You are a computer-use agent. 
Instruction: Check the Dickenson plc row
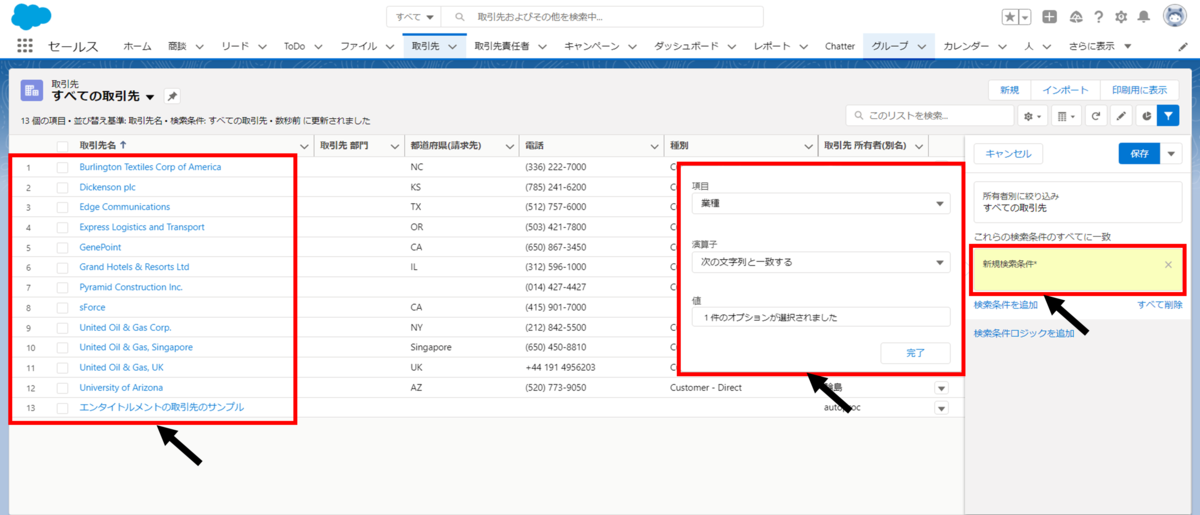63,187
